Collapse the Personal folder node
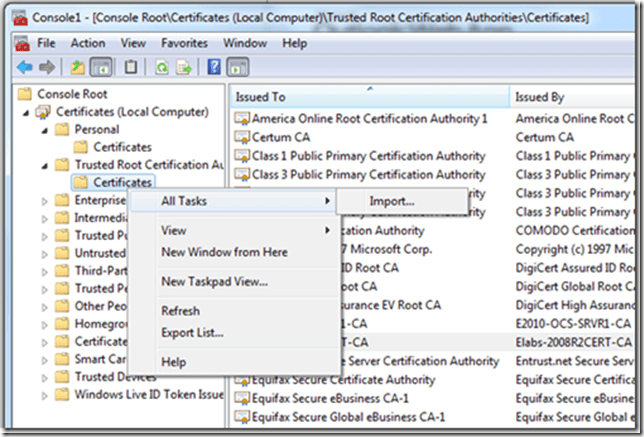The width and height of the screenshot is (644, 437). coord(45,129)
